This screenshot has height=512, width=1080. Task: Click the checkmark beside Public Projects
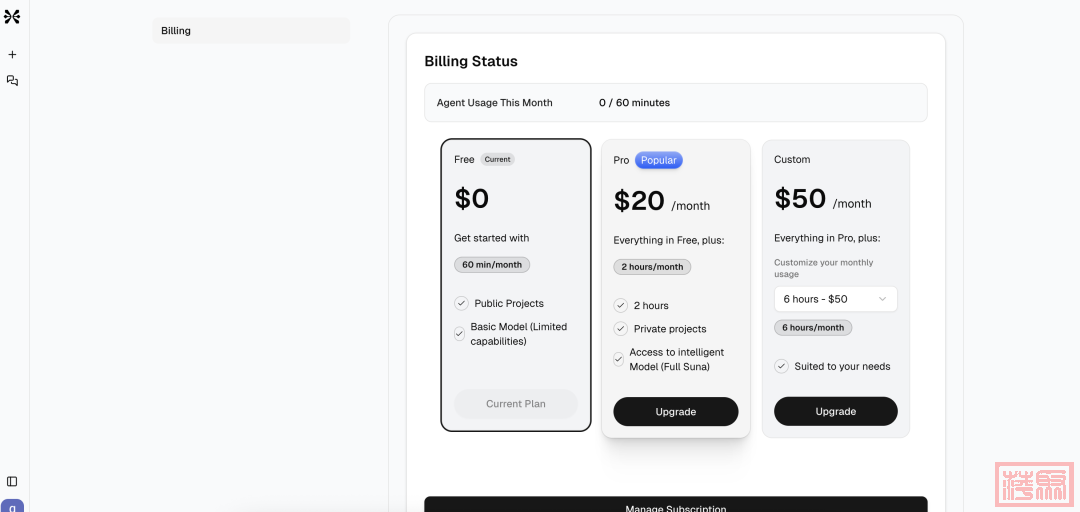click(461, 303)
